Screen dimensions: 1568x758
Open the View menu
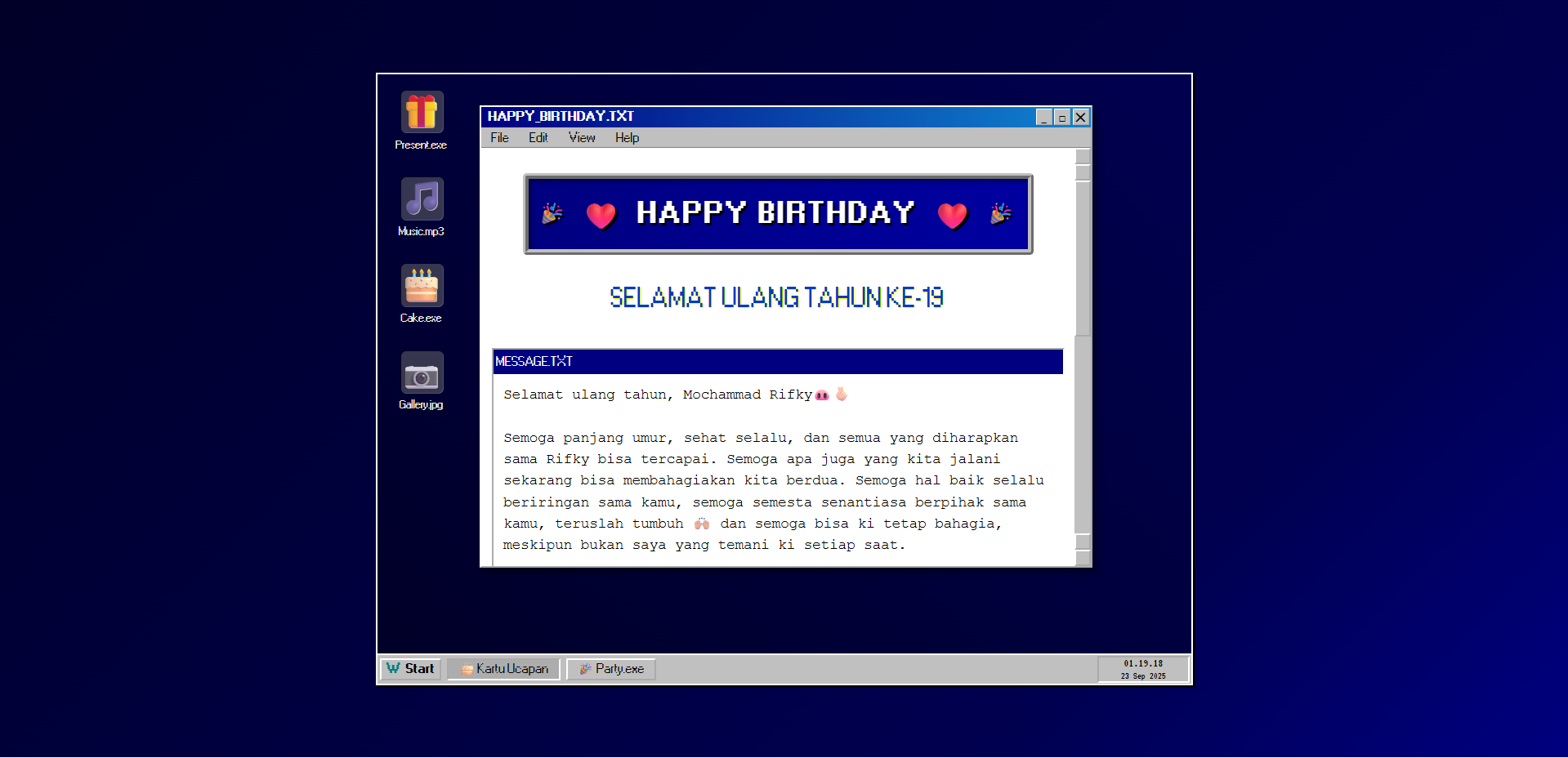[582, 138]
